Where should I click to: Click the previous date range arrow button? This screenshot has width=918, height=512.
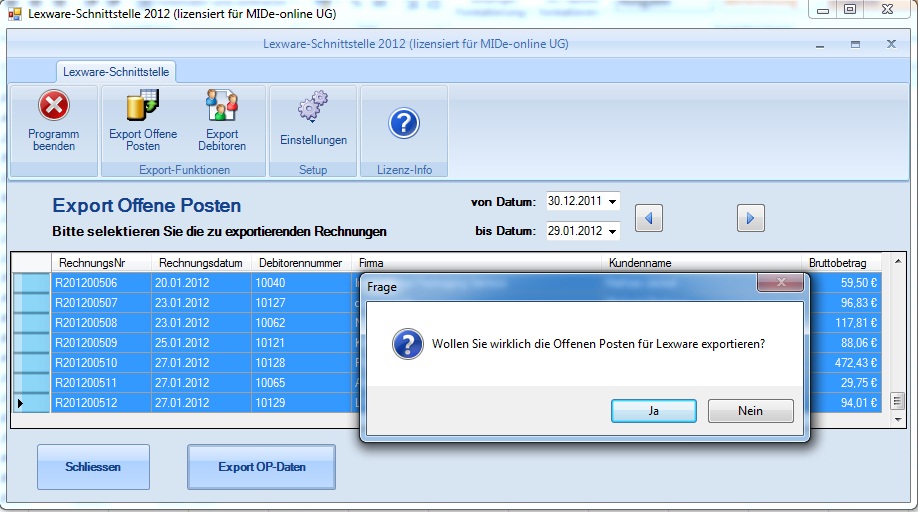[649, 218]
